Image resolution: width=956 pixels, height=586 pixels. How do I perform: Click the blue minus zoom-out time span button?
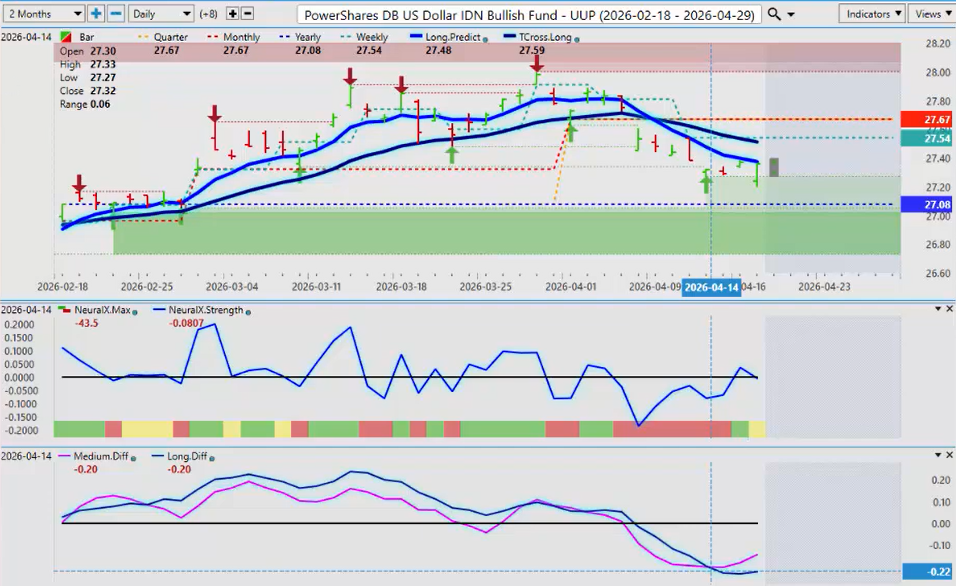(116, 14)
